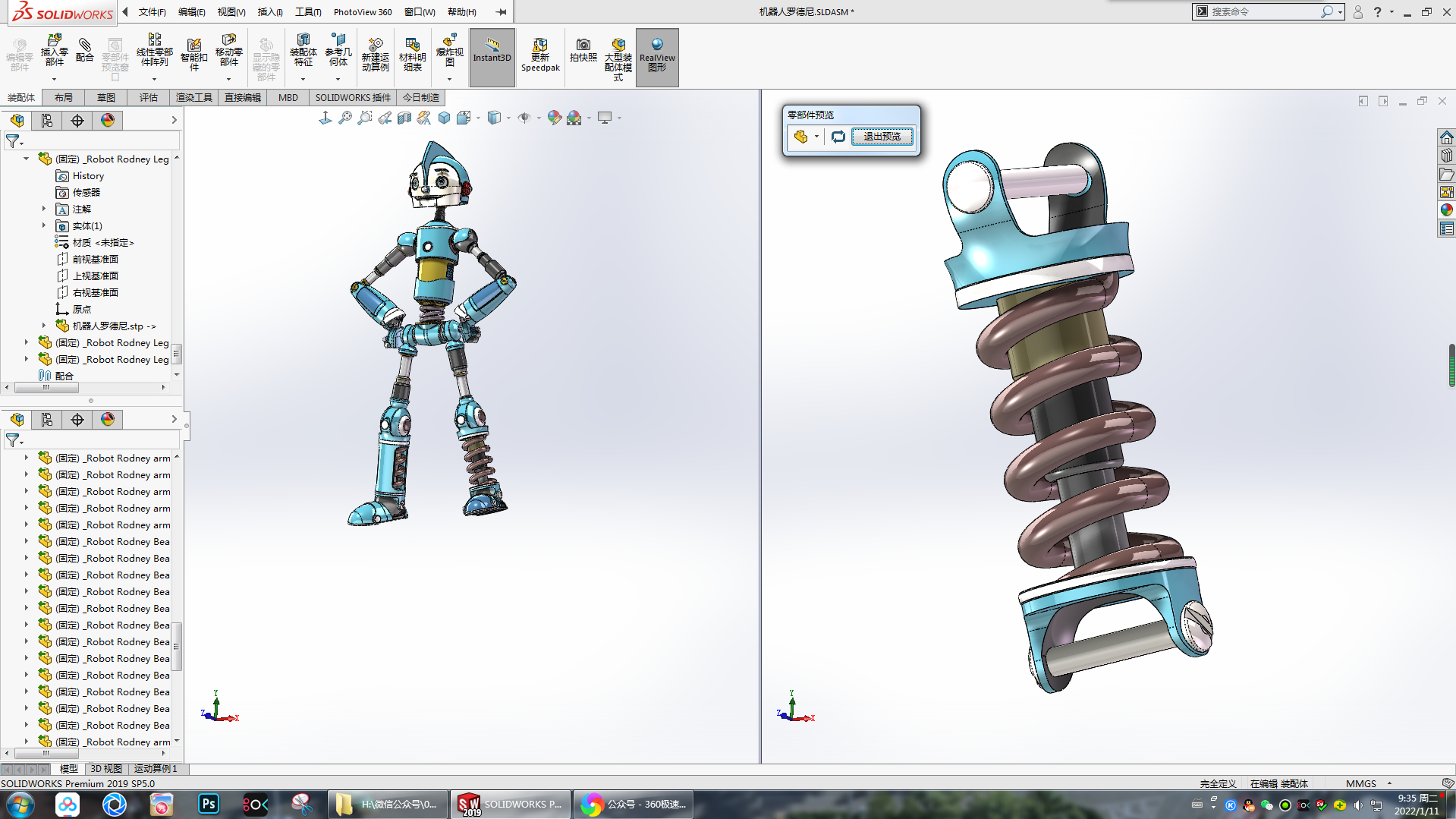Open Photoshop from Windows taskbar

tap(208, 804)
